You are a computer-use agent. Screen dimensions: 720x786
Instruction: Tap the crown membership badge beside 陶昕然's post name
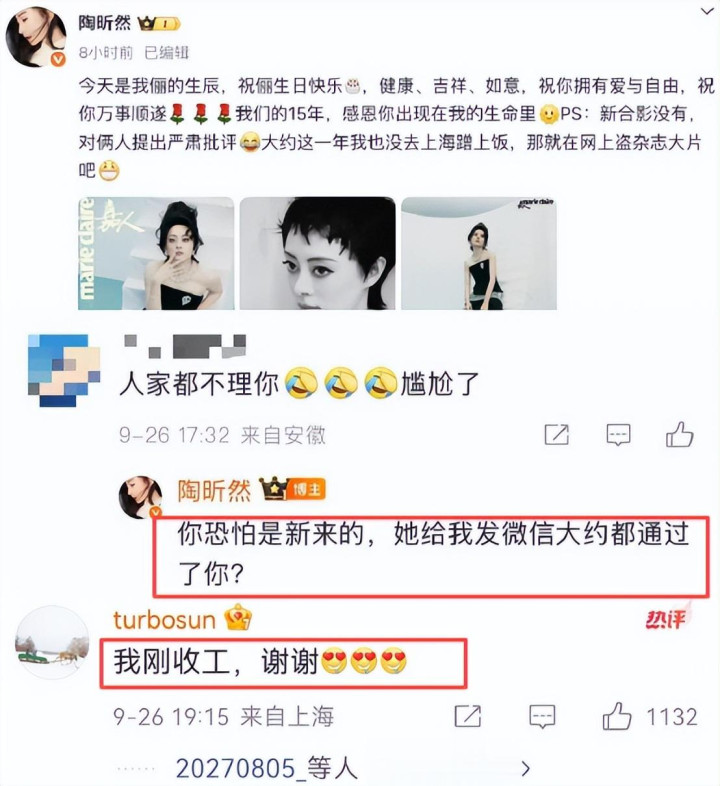[159, 24]
